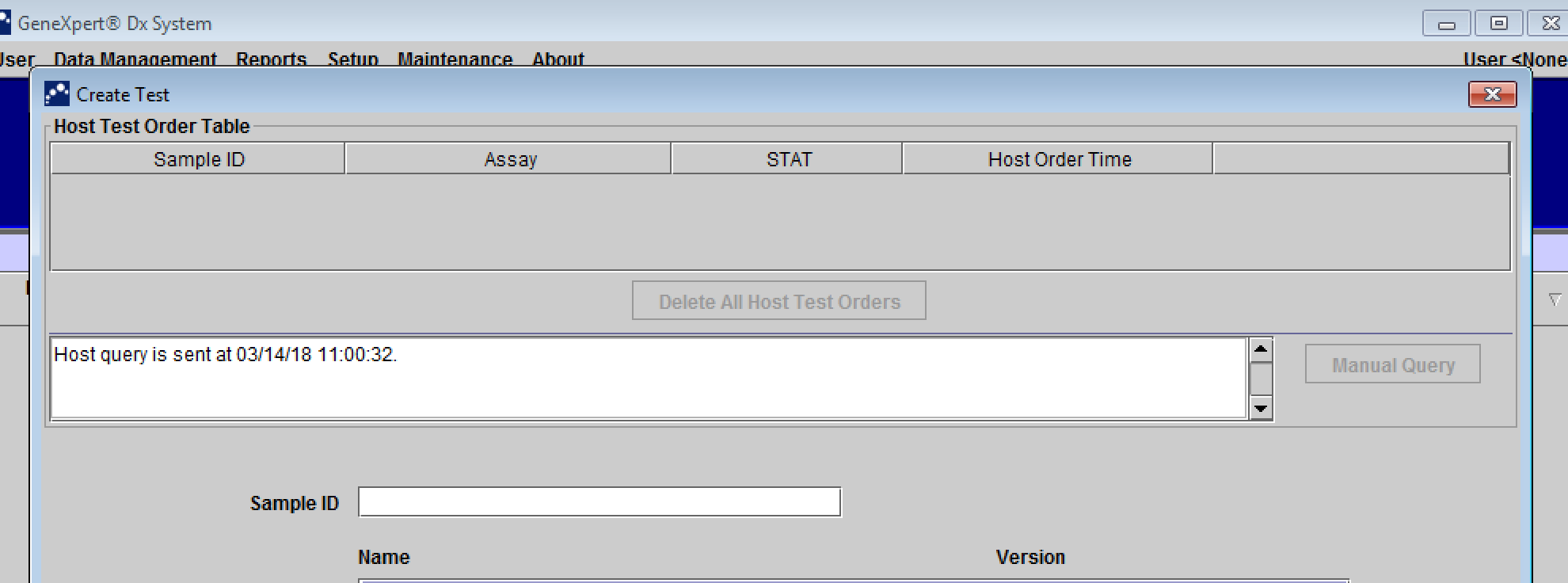Click the Sample ID column header
This screenshot has height=583, width=1568.
pyautogui.click(x=198, y=159)
